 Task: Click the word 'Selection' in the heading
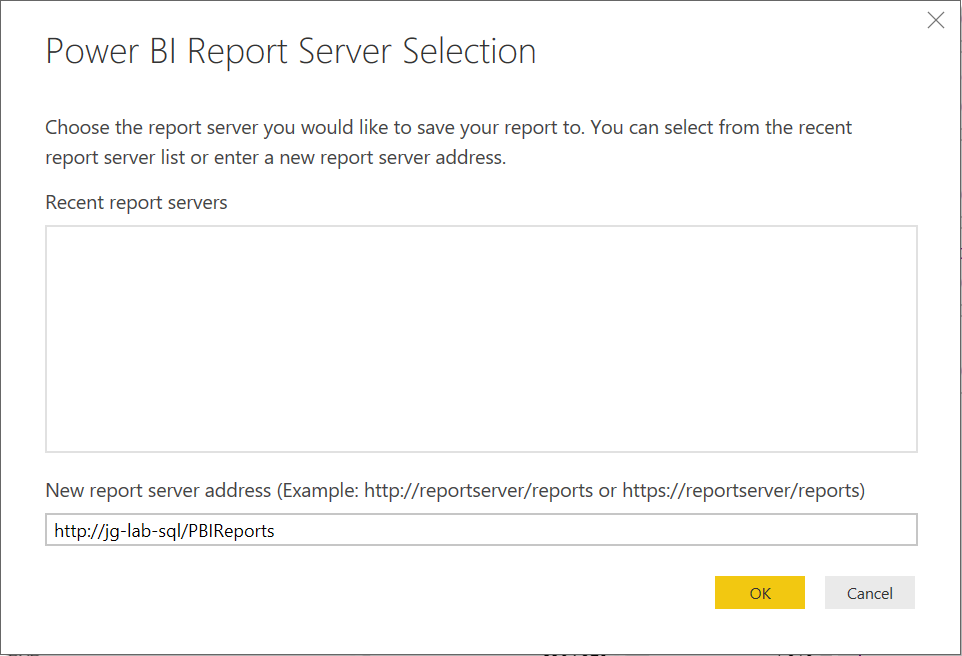point(469,51)
